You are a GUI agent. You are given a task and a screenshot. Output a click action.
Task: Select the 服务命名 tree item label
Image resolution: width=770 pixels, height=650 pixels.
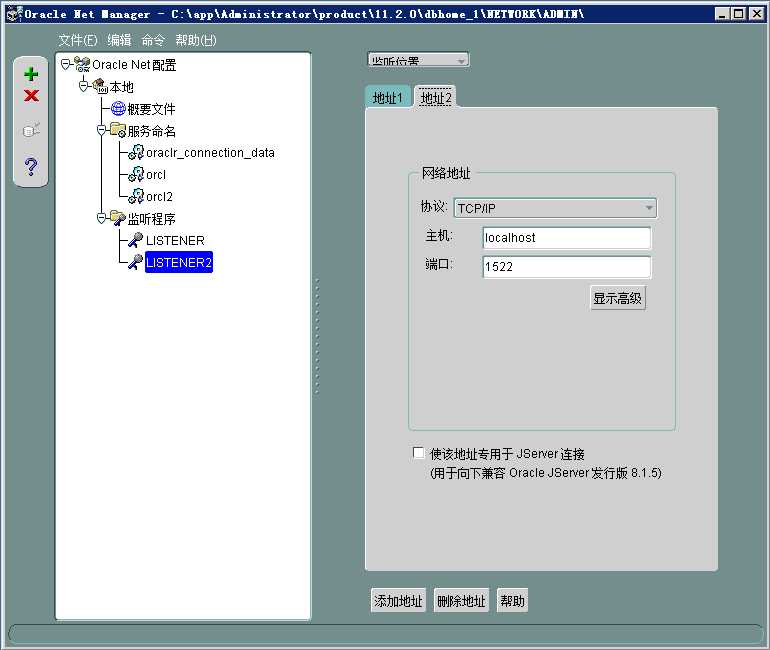151,131
